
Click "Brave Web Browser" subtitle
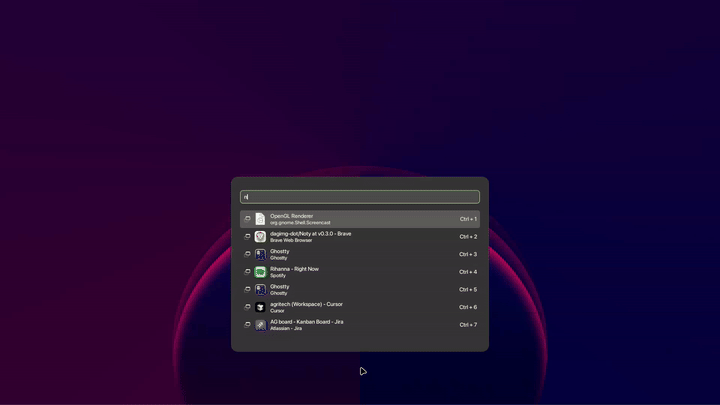[291, 240]
